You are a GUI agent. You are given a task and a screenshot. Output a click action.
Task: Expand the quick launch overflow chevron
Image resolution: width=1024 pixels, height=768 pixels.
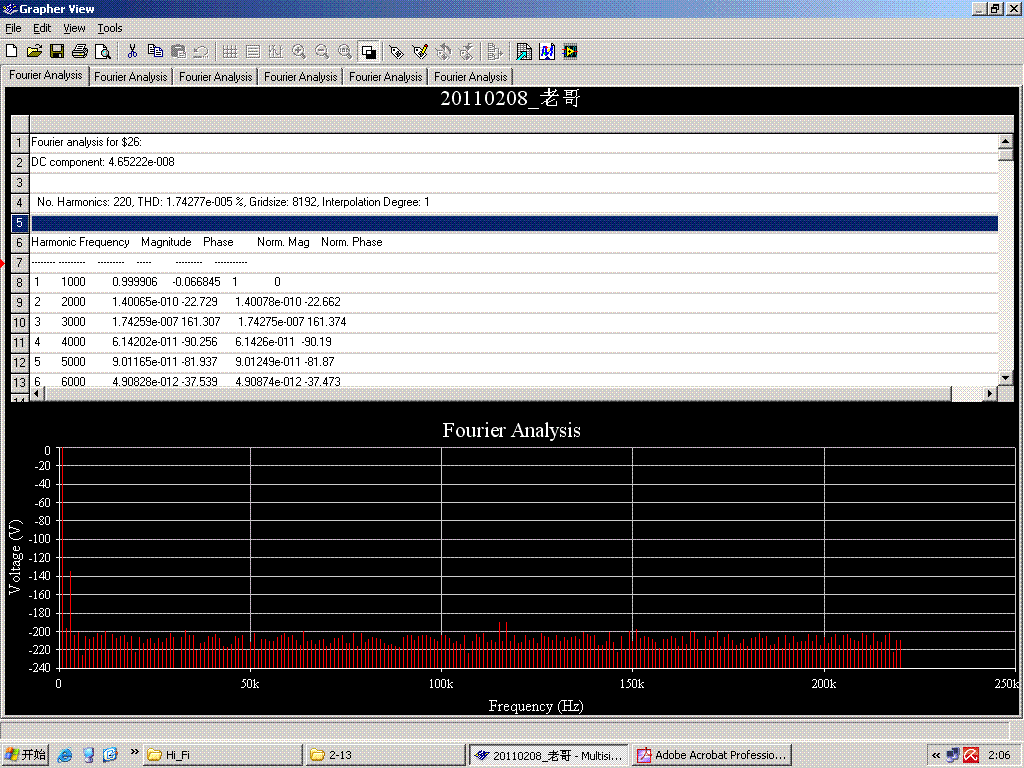134,751
